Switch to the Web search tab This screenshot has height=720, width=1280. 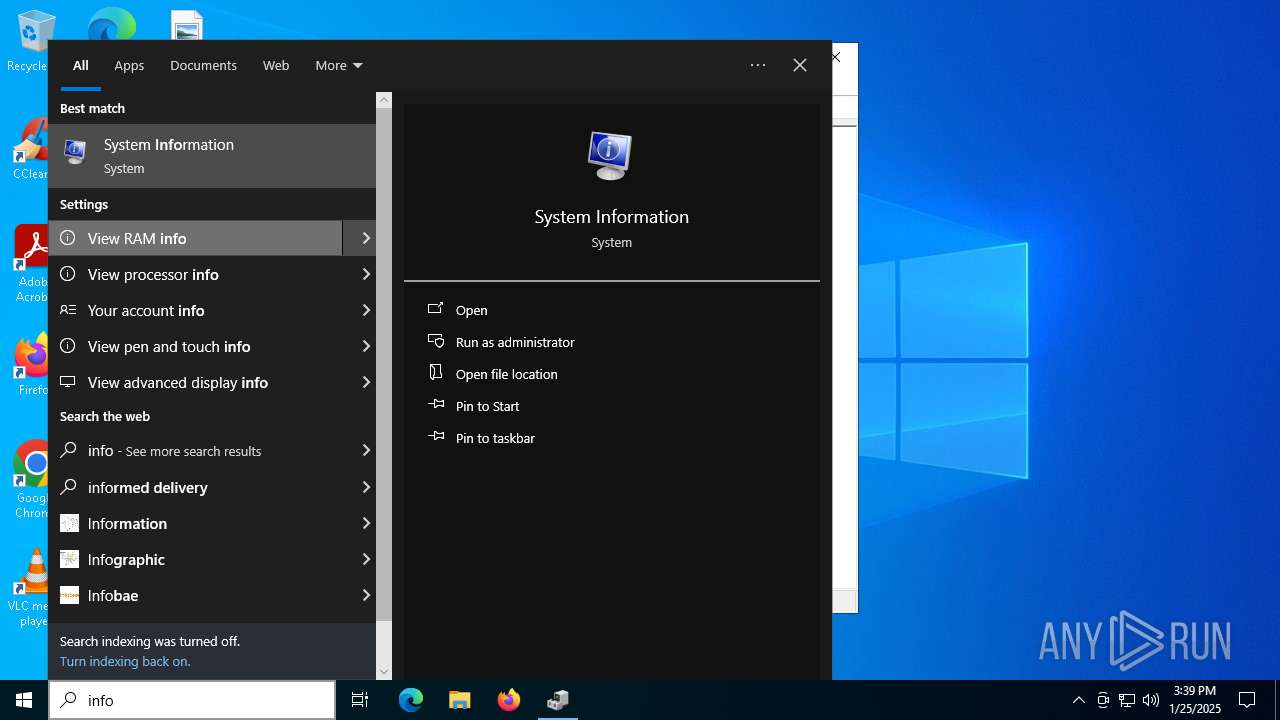[x=276, y=65]
